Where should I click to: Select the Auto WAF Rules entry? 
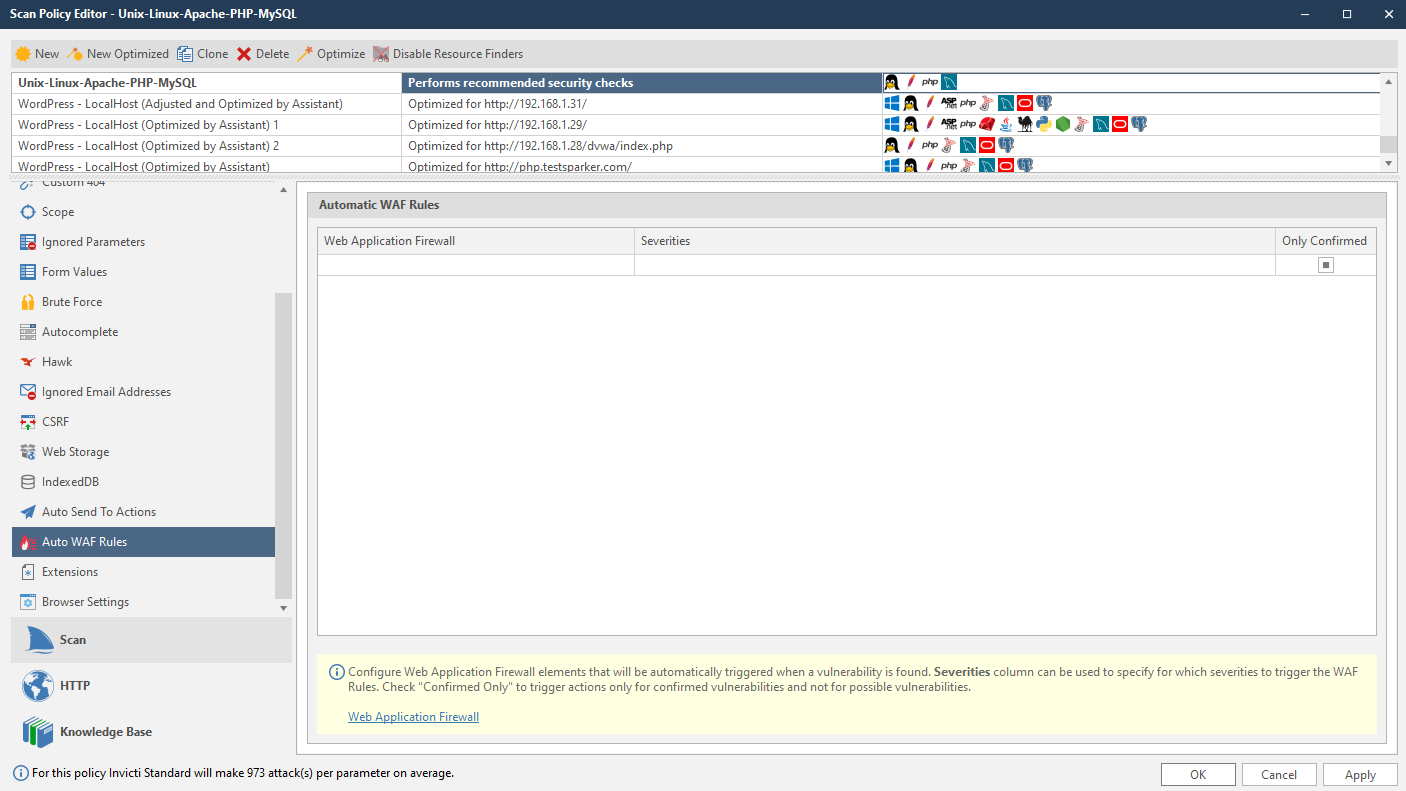click(83, 541)
